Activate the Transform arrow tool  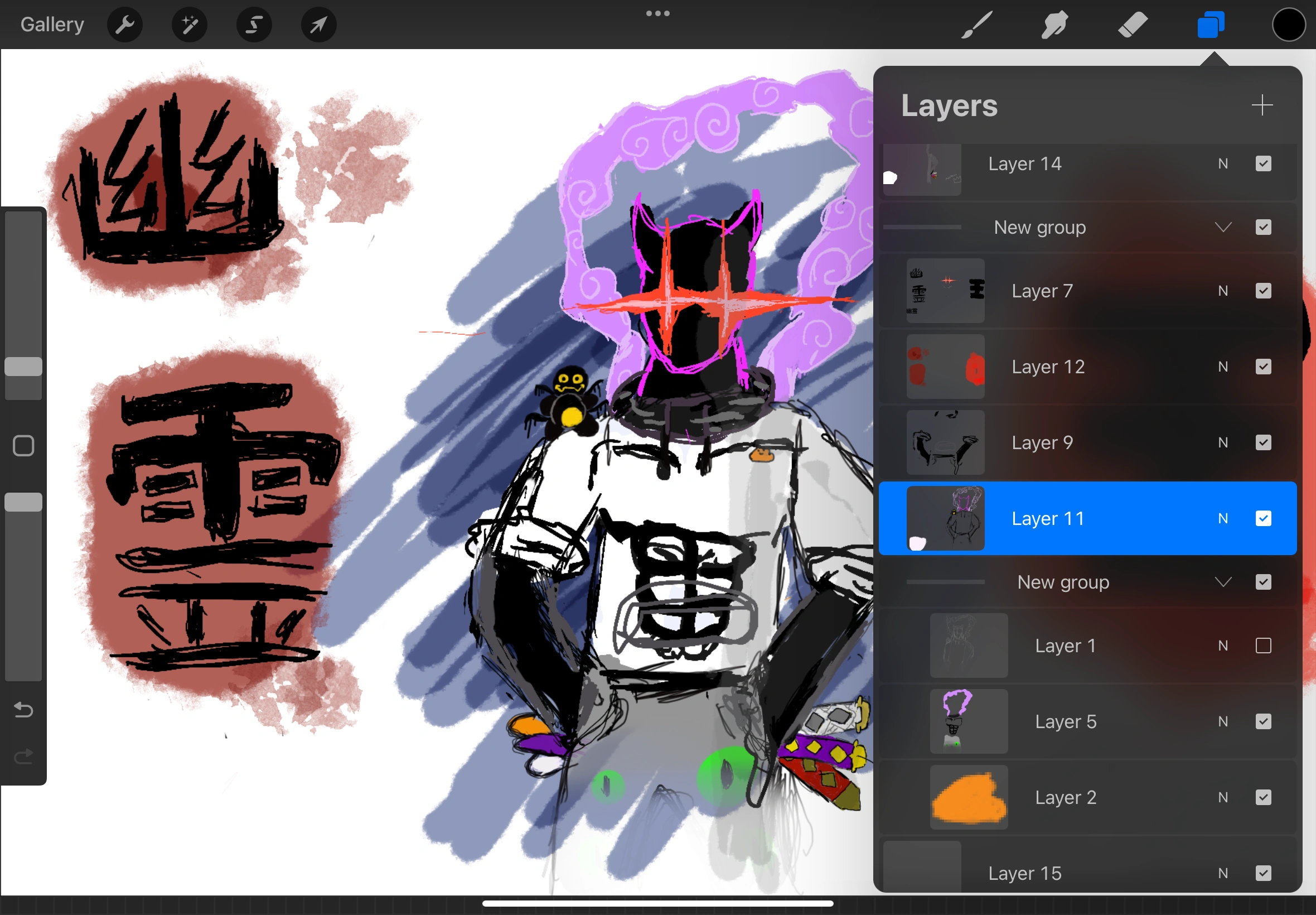coord(318,24)
